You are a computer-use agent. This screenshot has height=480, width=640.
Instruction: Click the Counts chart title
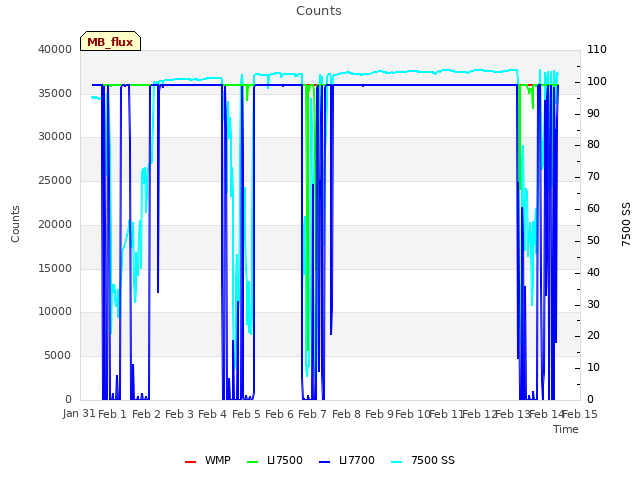pos(319,11)
